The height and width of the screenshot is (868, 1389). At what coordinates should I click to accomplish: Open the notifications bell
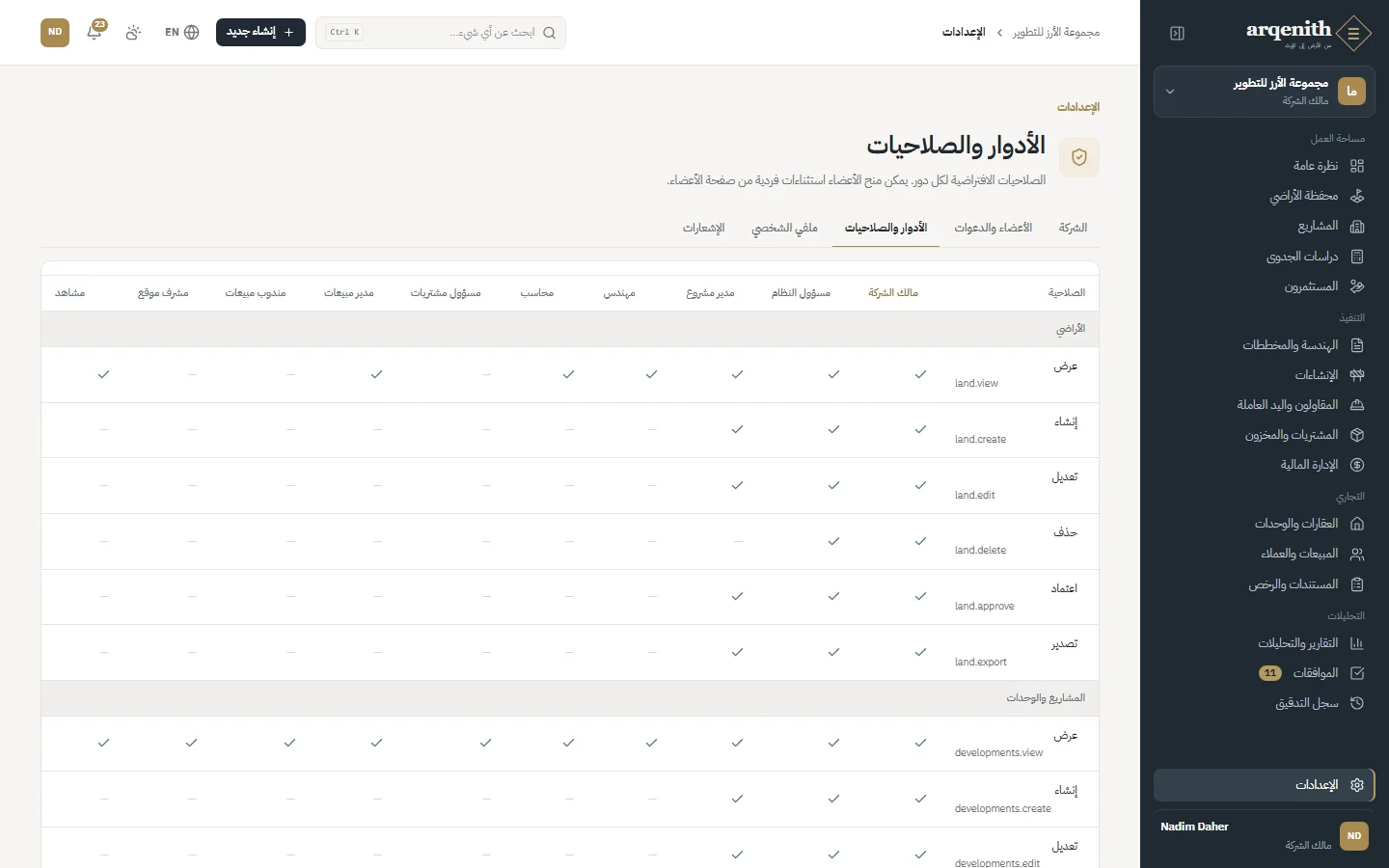coord(95,32)
